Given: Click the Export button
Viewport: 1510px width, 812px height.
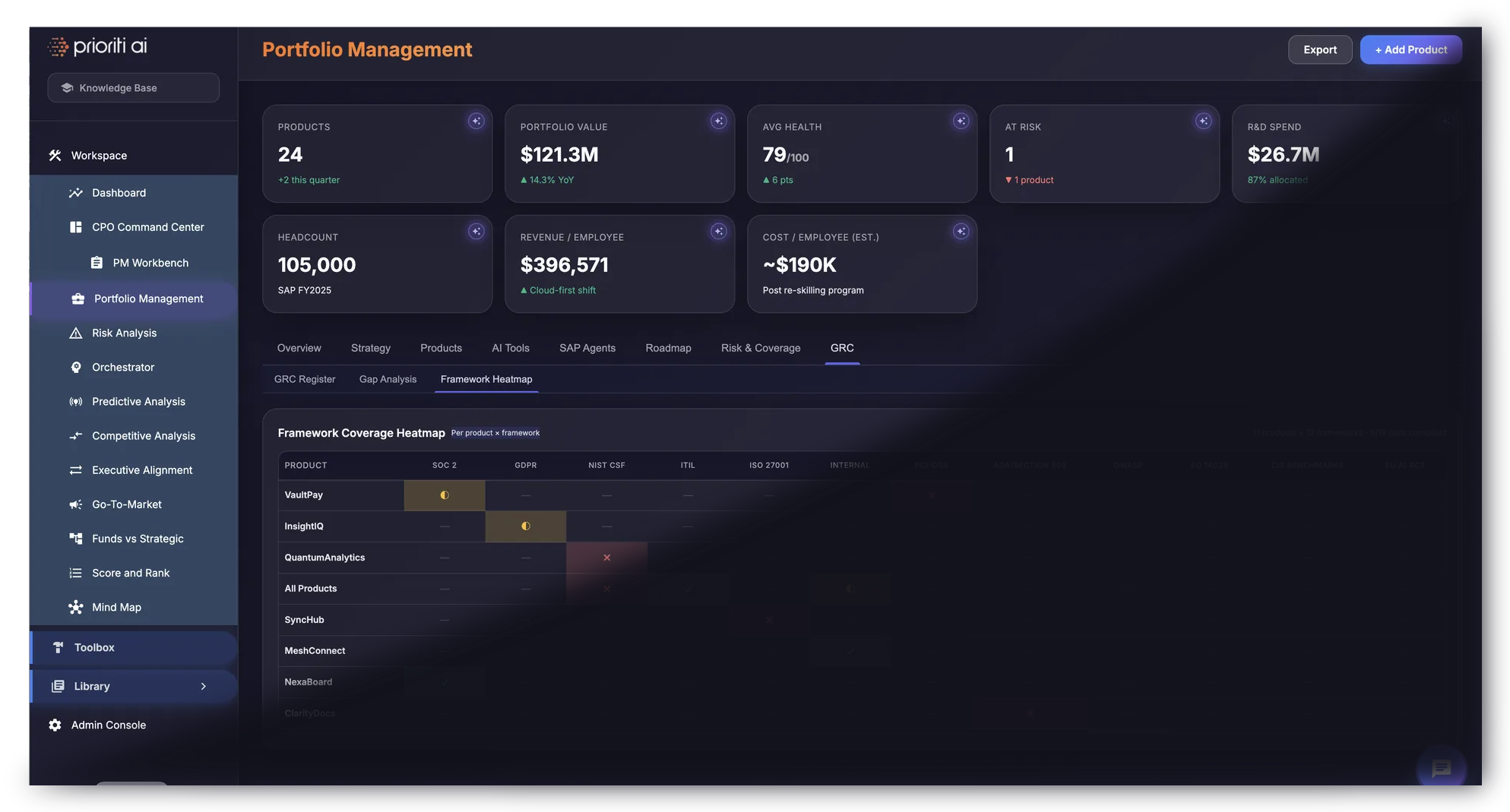Looking at the screenshot, I should point(1320,49).
